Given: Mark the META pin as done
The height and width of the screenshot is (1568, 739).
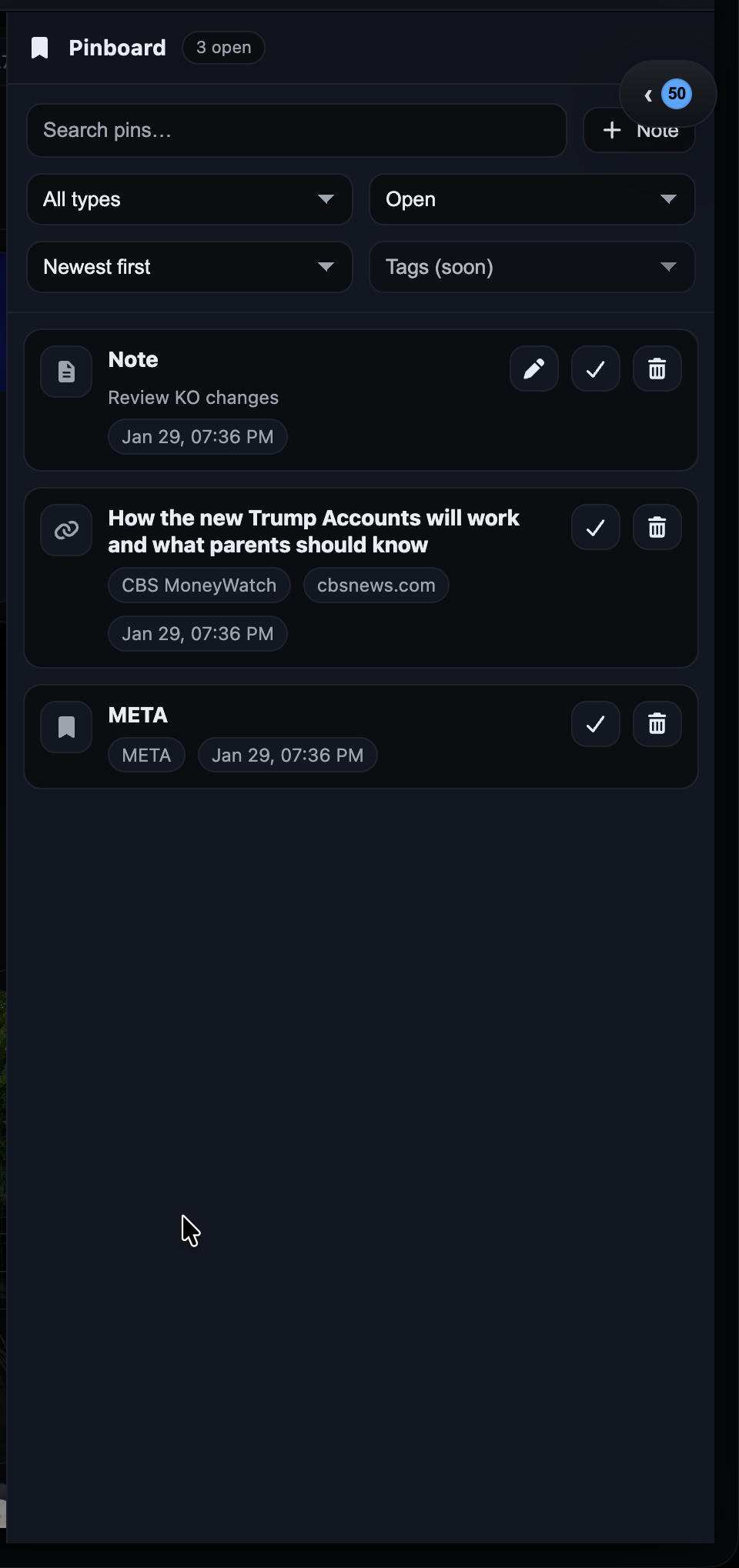Looking at the screenshot, I should (x=595, y=723).
